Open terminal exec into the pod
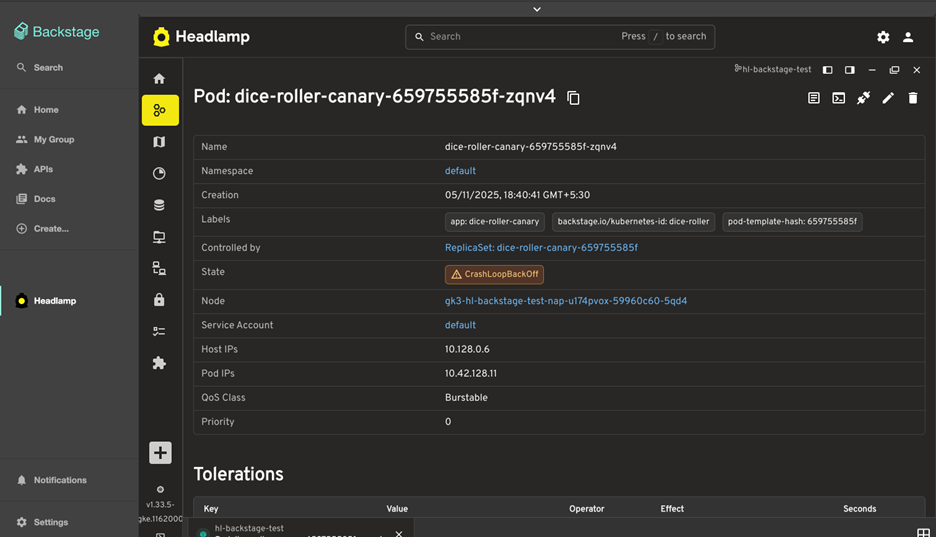936x537 pixels. click(839, 98)
